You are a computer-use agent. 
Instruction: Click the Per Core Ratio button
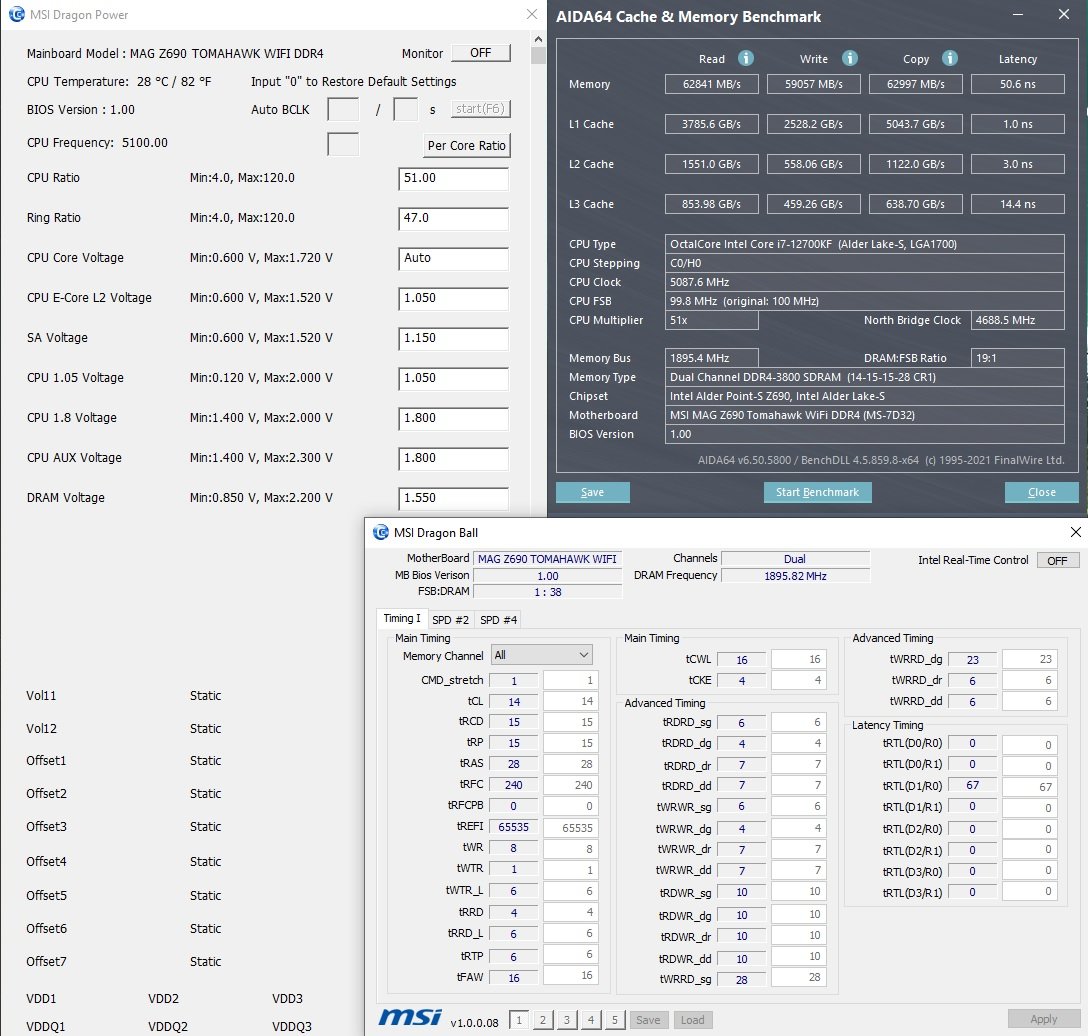pyautogui.click(x=466, y=146)
